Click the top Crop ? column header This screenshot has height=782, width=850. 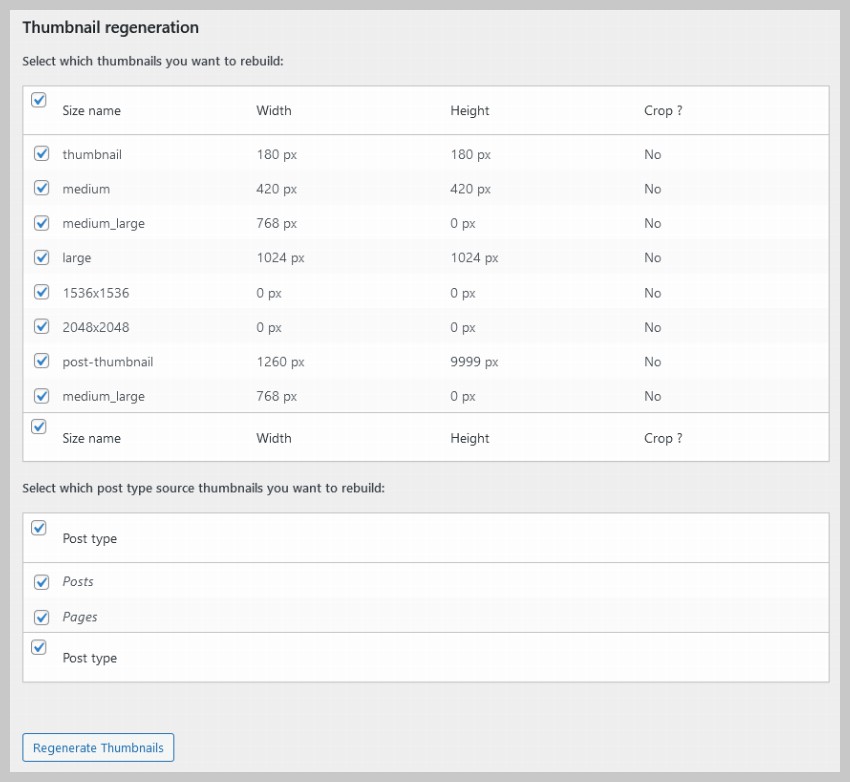click(x=663, y=111)
